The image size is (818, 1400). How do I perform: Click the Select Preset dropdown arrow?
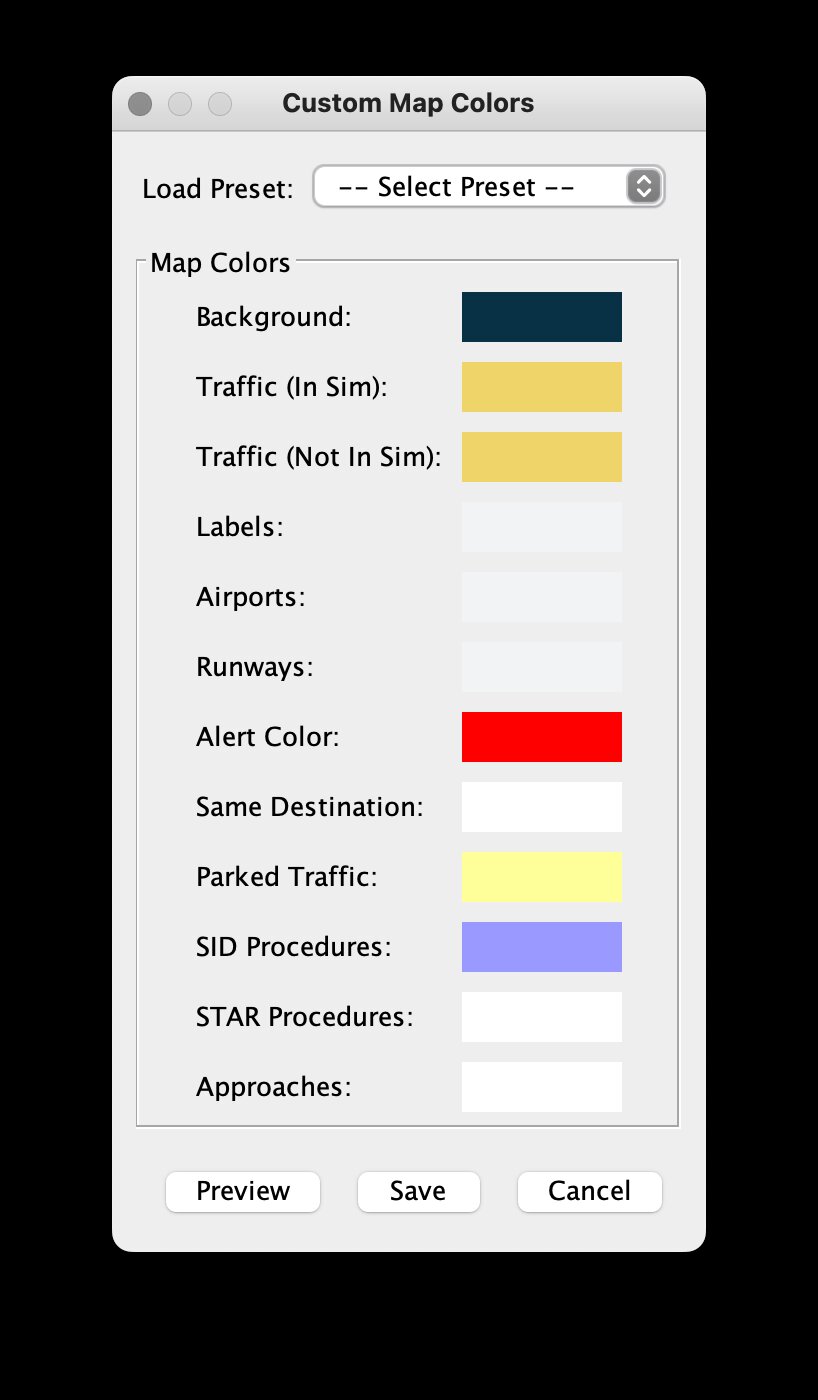coord(644,187)
